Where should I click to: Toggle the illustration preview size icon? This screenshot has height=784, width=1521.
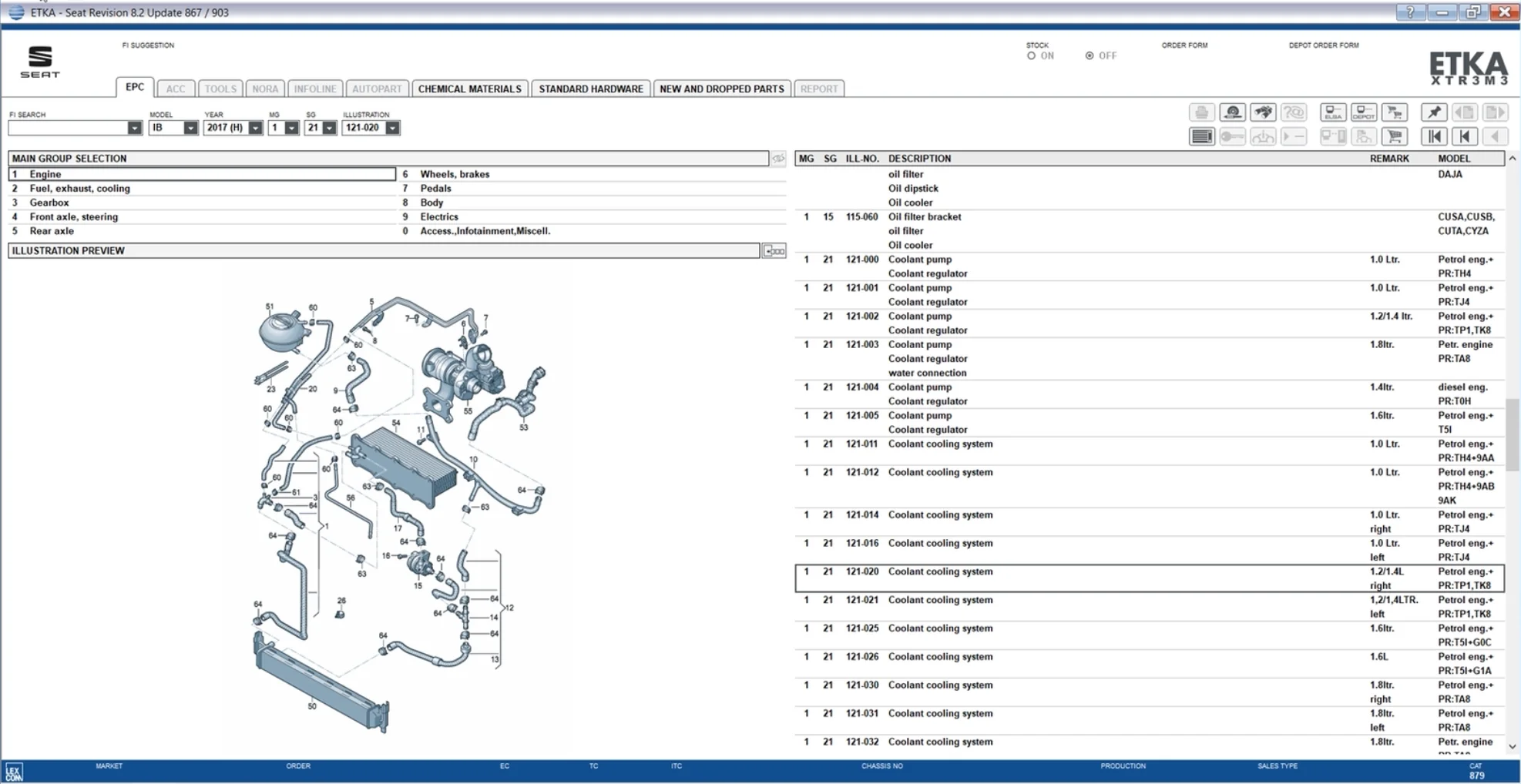pos(774,251)
